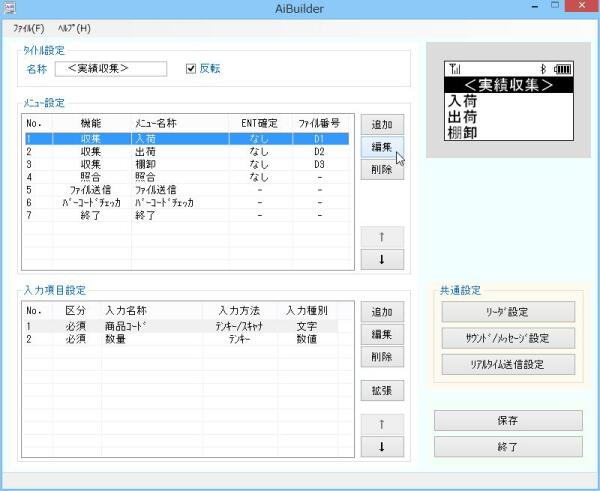Minimize the AiBuilder window
This screenshot has height=491, width=600.
coord(535,7)
